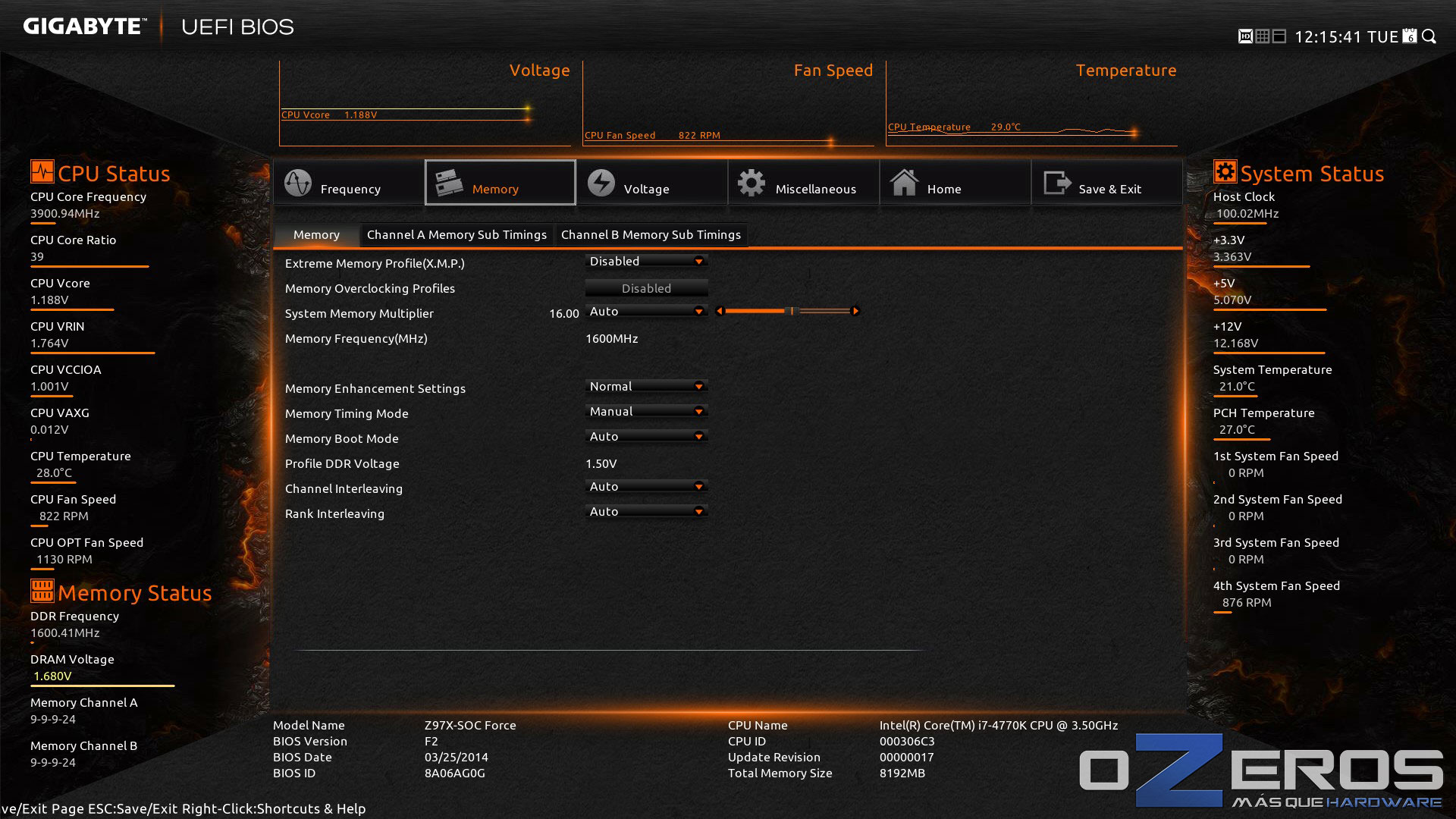Click the Memory Status RAM icon
The image size is (1456, 819).
42,591
